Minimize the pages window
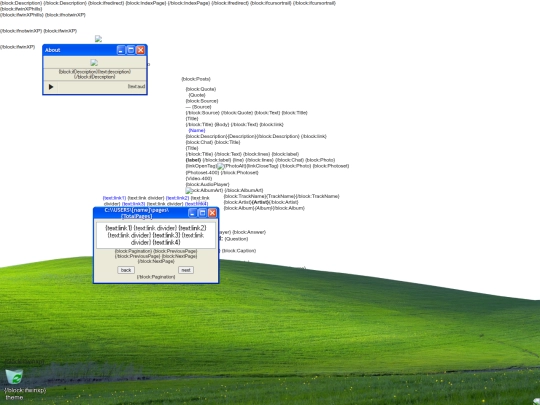This screenshot has height=405, width=540. 193,213
